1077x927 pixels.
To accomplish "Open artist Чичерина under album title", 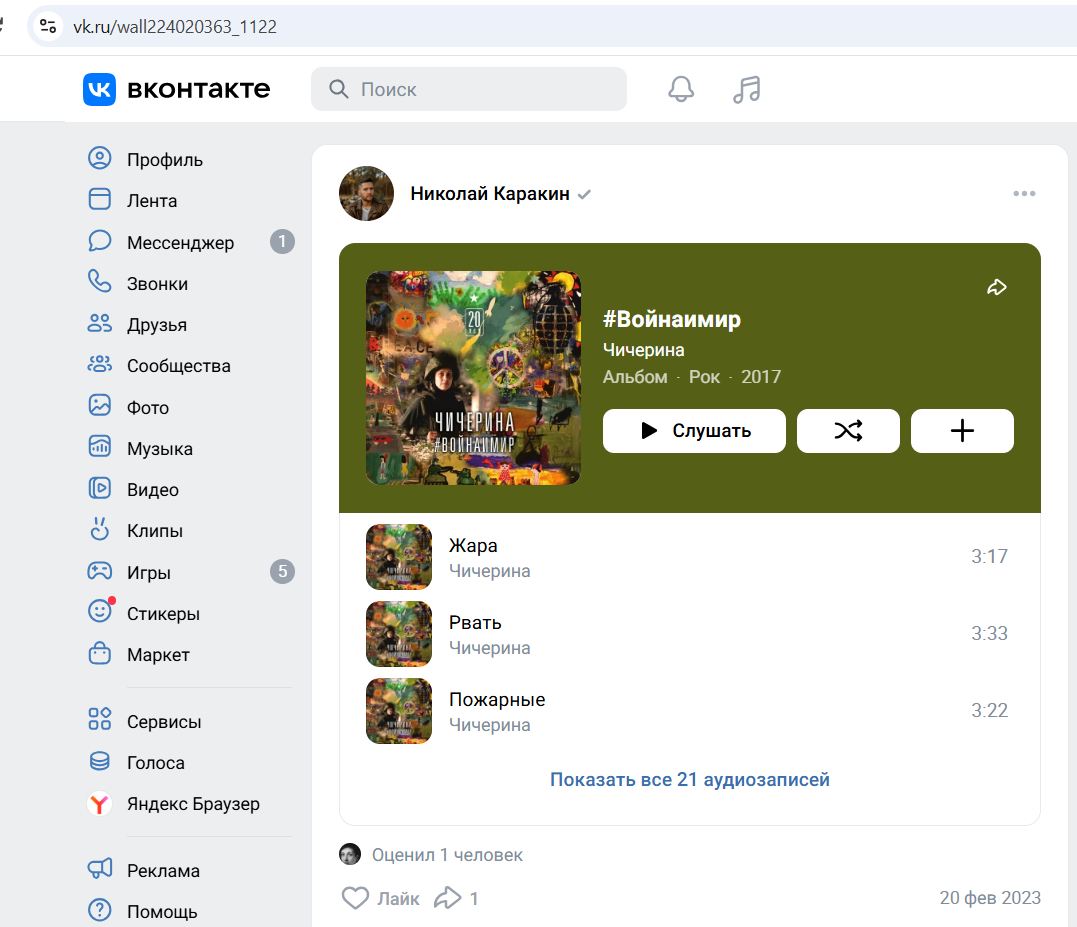I will click(x=644, y=350).
